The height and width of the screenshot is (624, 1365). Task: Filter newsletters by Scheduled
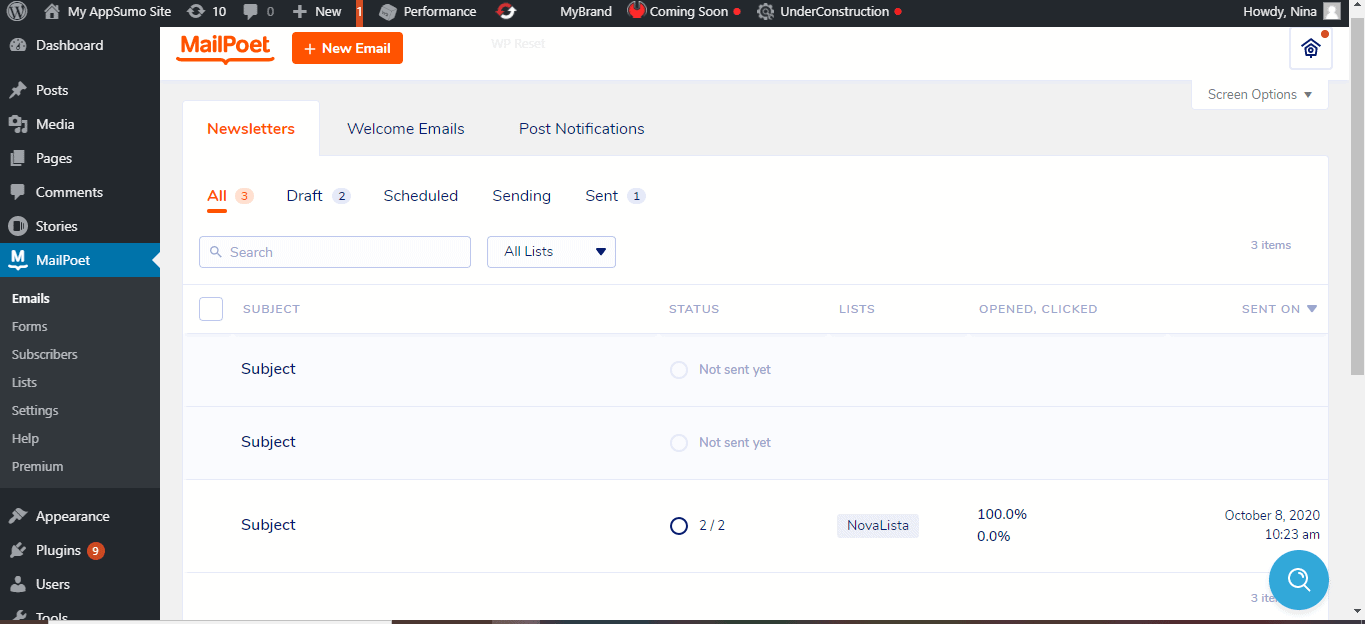(421, 196)
